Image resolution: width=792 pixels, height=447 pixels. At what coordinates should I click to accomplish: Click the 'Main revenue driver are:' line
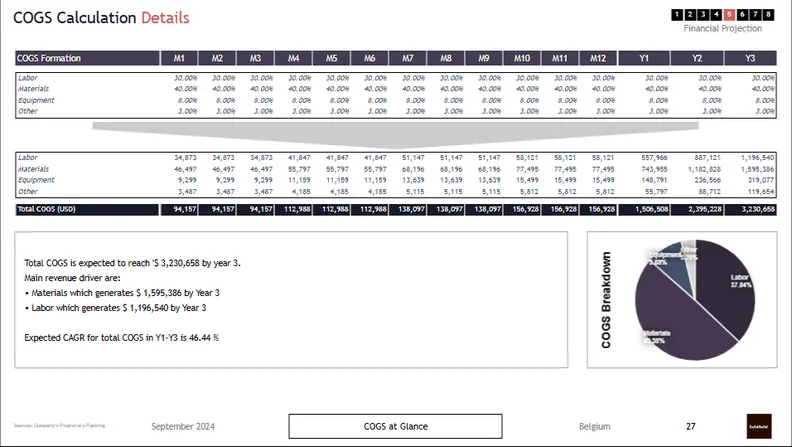pyautogui.click(x=72, y=278)
